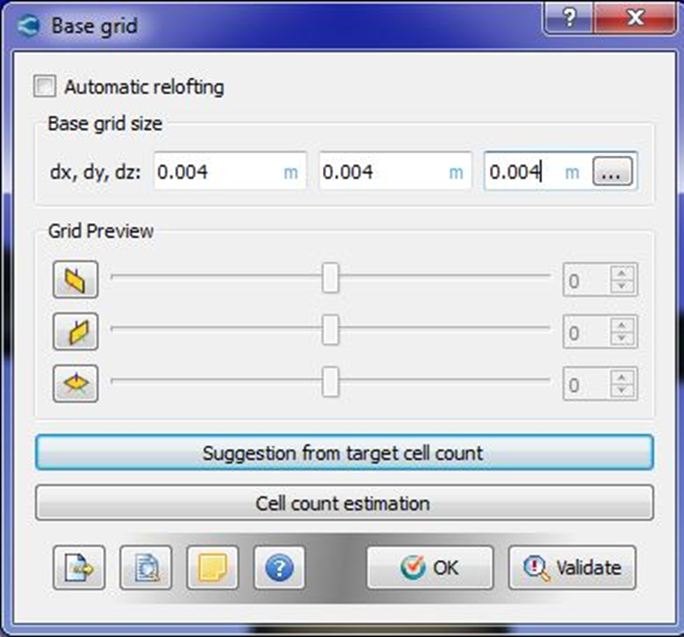Enable the Automatic relofting checkbox

[44, 86]
